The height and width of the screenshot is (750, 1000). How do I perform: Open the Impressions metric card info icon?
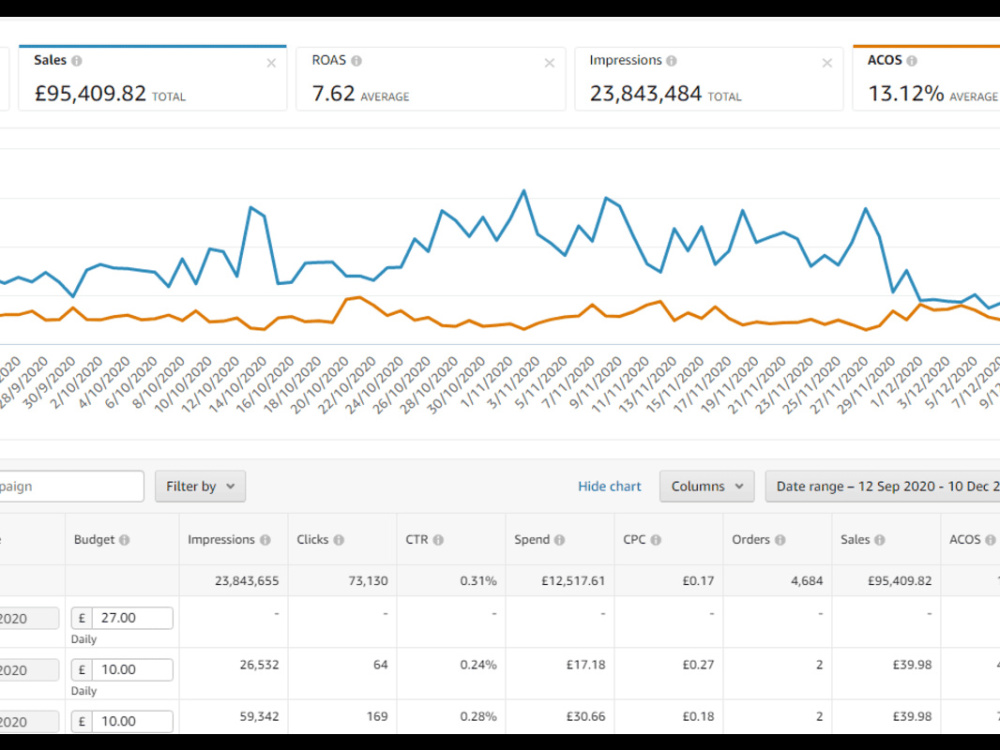click(x=672, y=61)
